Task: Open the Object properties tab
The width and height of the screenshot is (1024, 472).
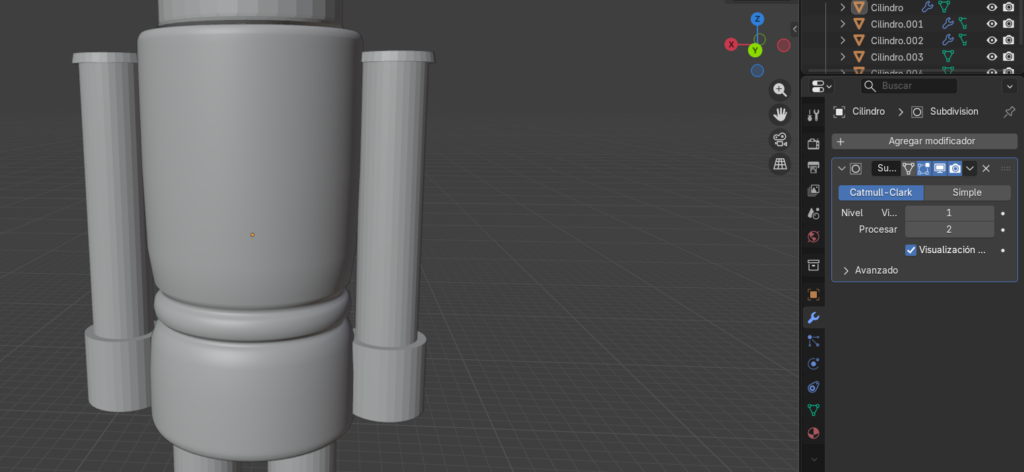Action: [x=813, y=294]
